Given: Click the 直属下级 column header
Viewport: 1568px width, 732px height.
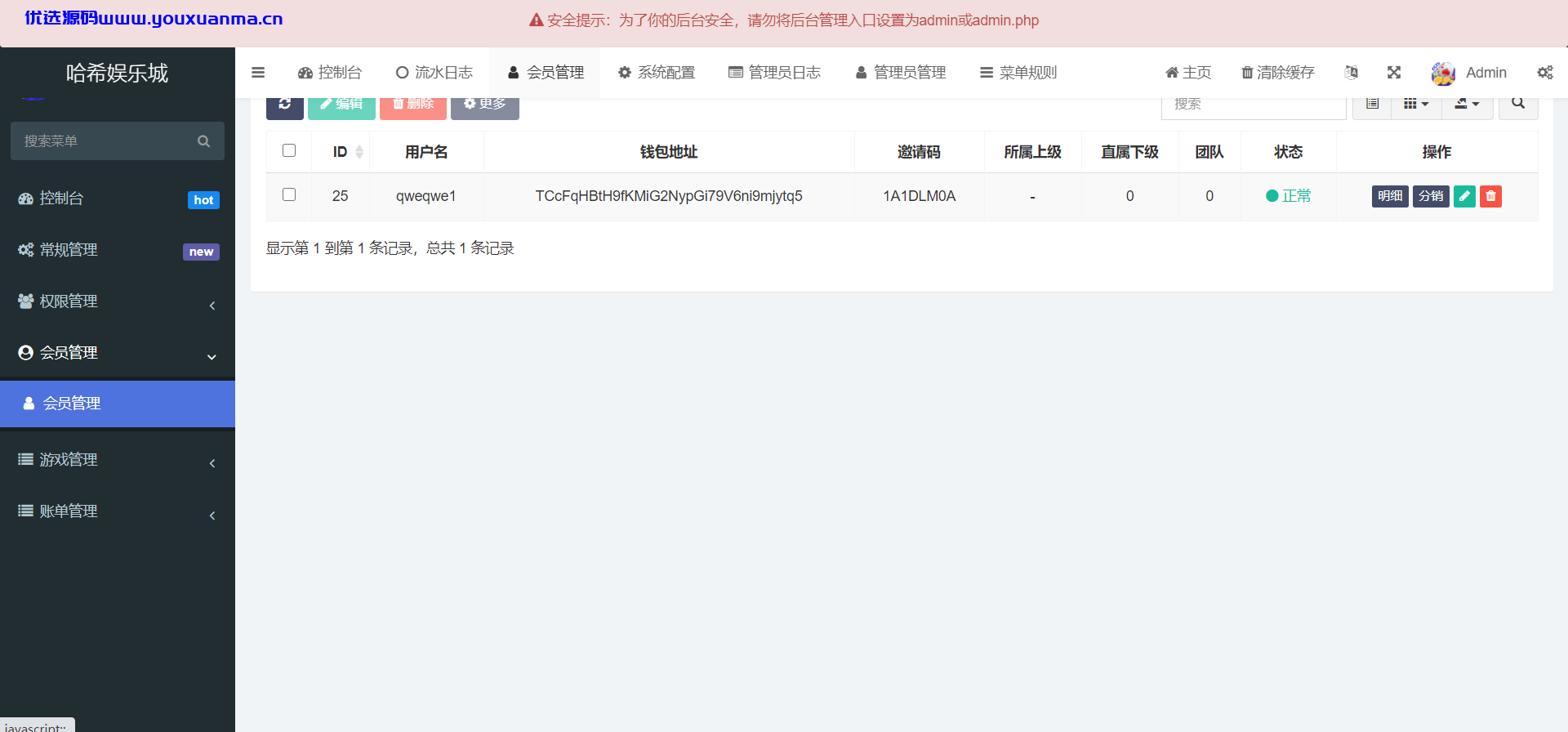Looking at the screenshot, I should click(1130, 152).
